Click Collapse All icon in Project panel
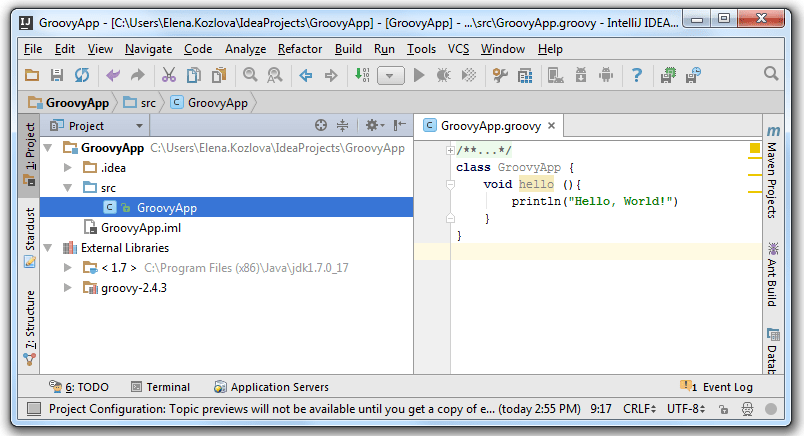 pos(343,125)
